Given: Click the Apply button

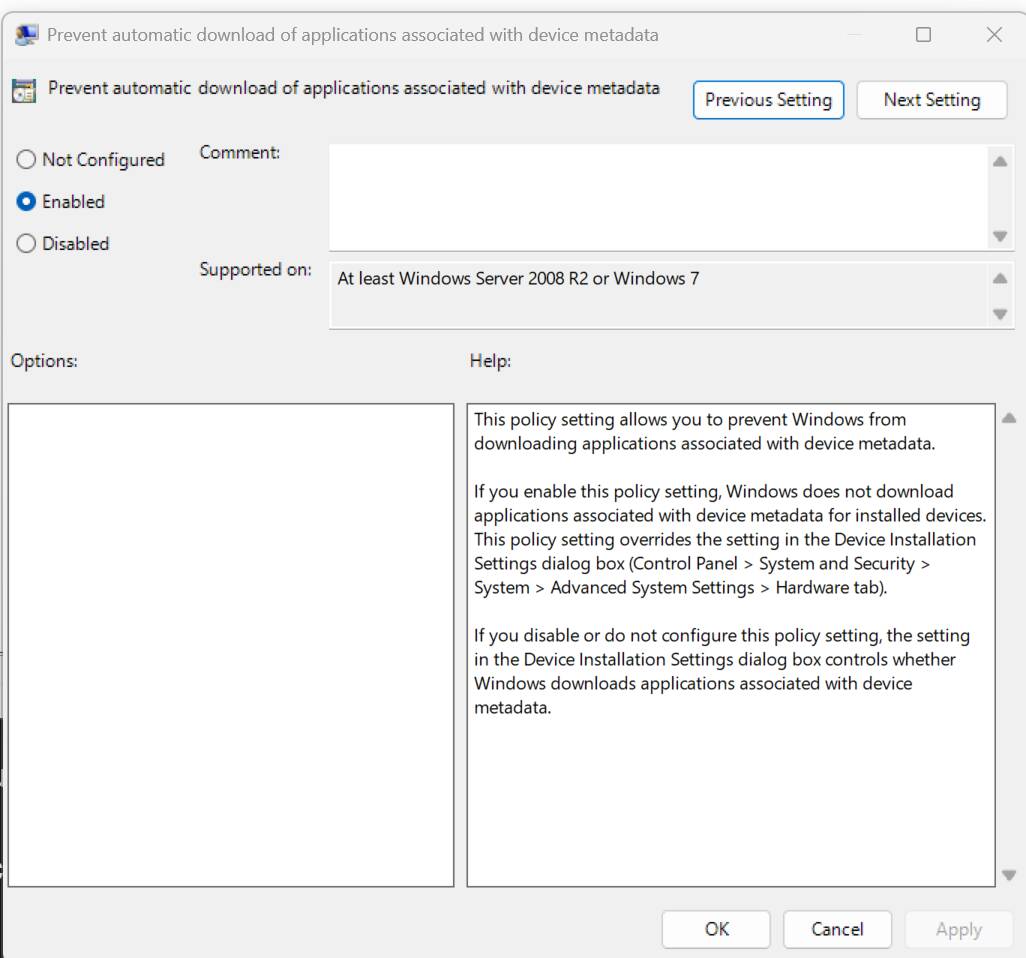Looking at the screenshot, I should point(959,929).
